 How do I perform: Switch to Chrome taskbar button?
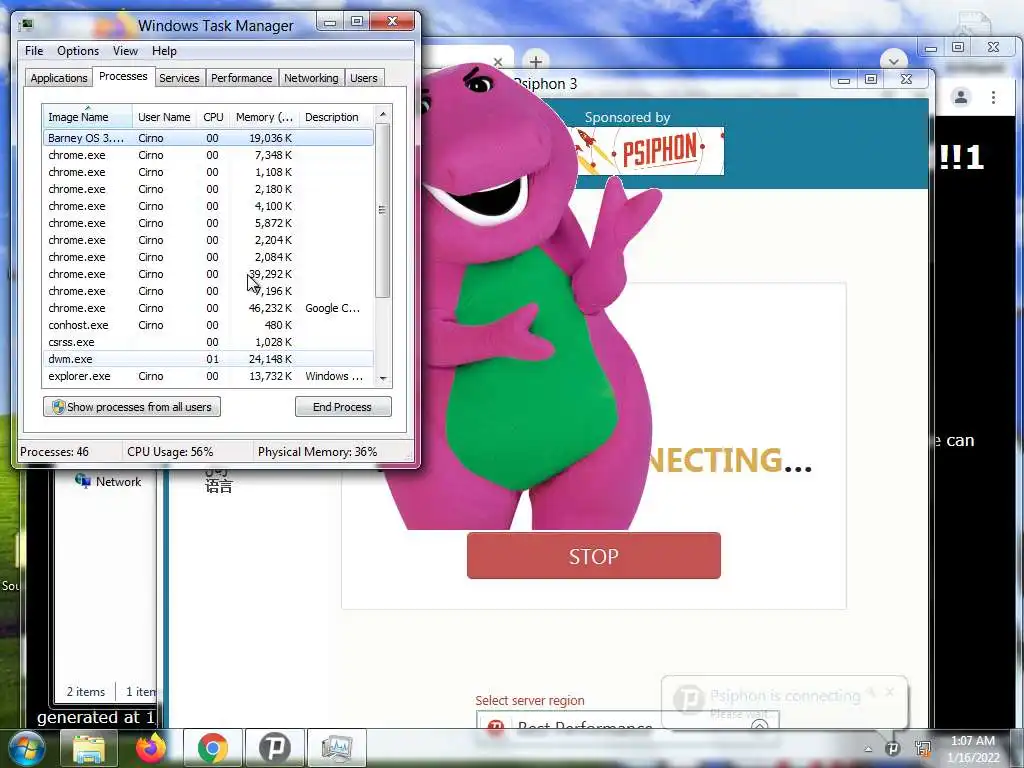click(x=212, y=748)
